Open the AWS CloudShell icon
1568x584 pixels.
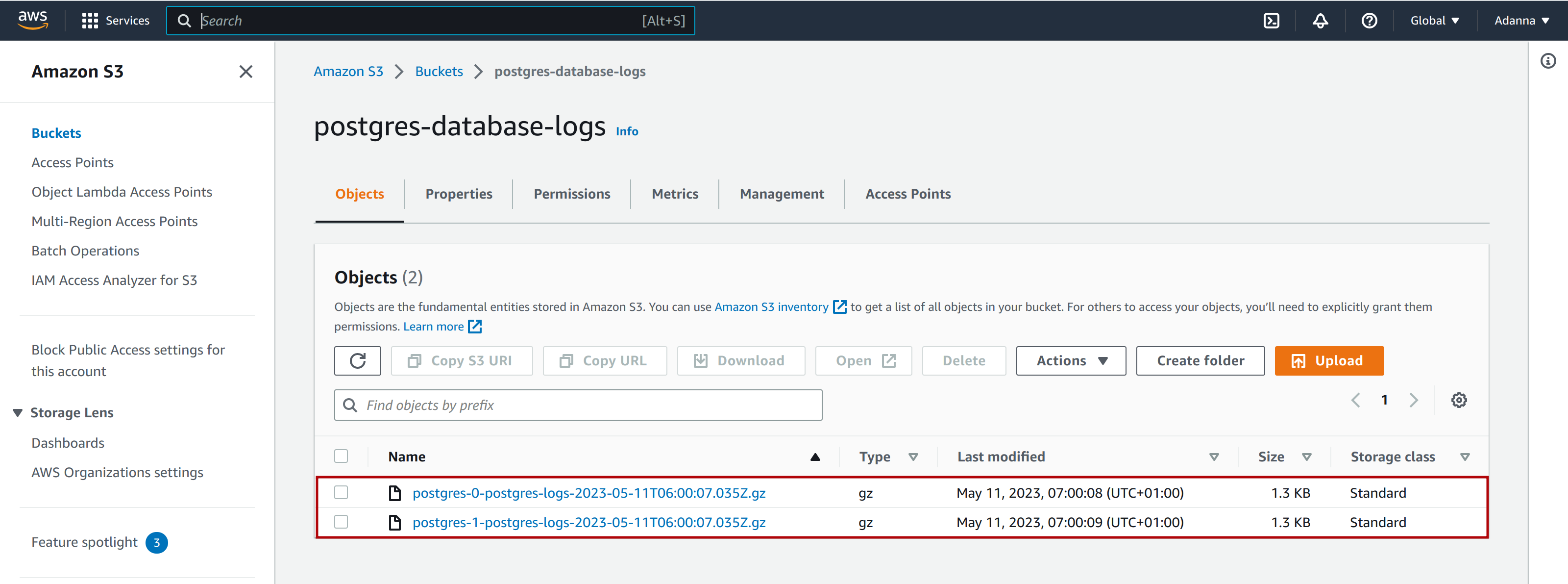click(x=1271, y=21)
